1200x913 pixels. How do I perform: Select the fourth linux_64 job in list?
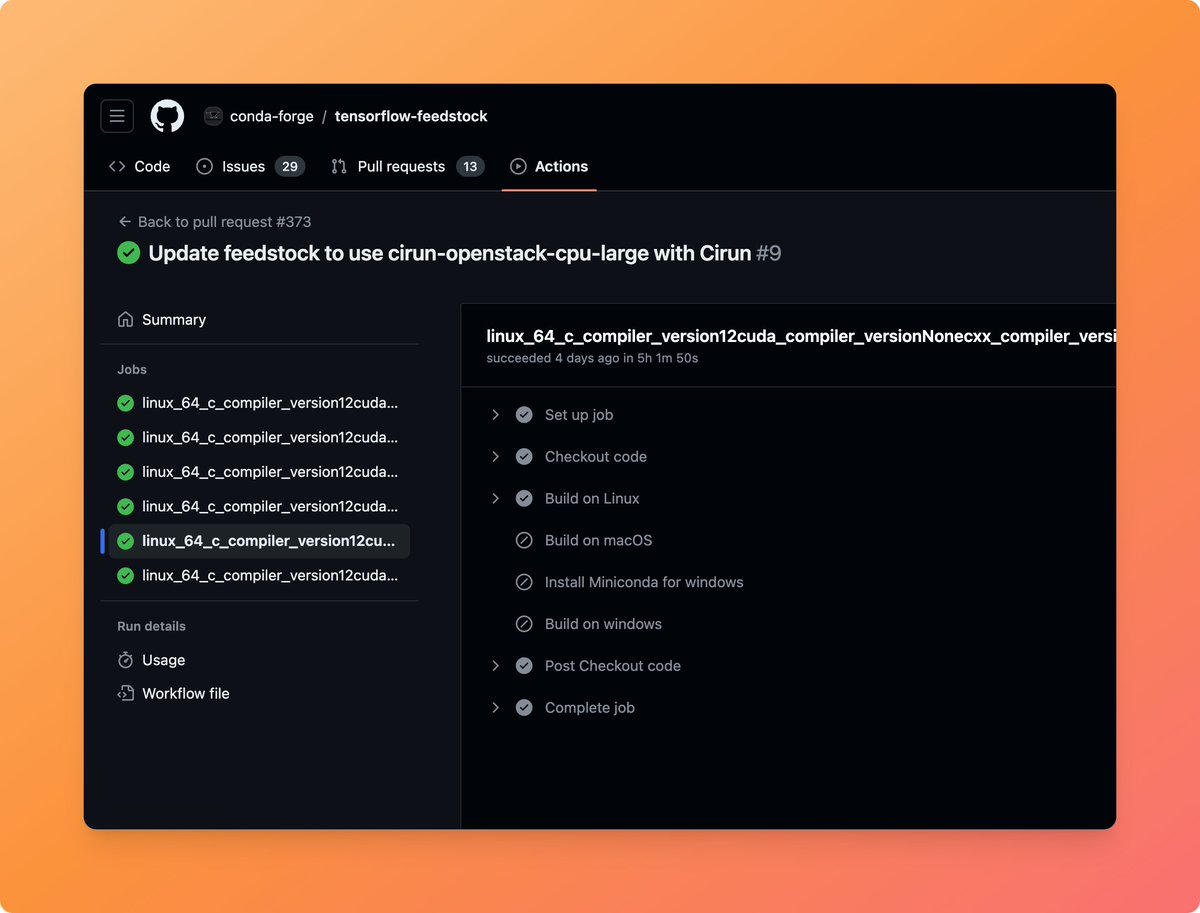[x=259, y=506]
